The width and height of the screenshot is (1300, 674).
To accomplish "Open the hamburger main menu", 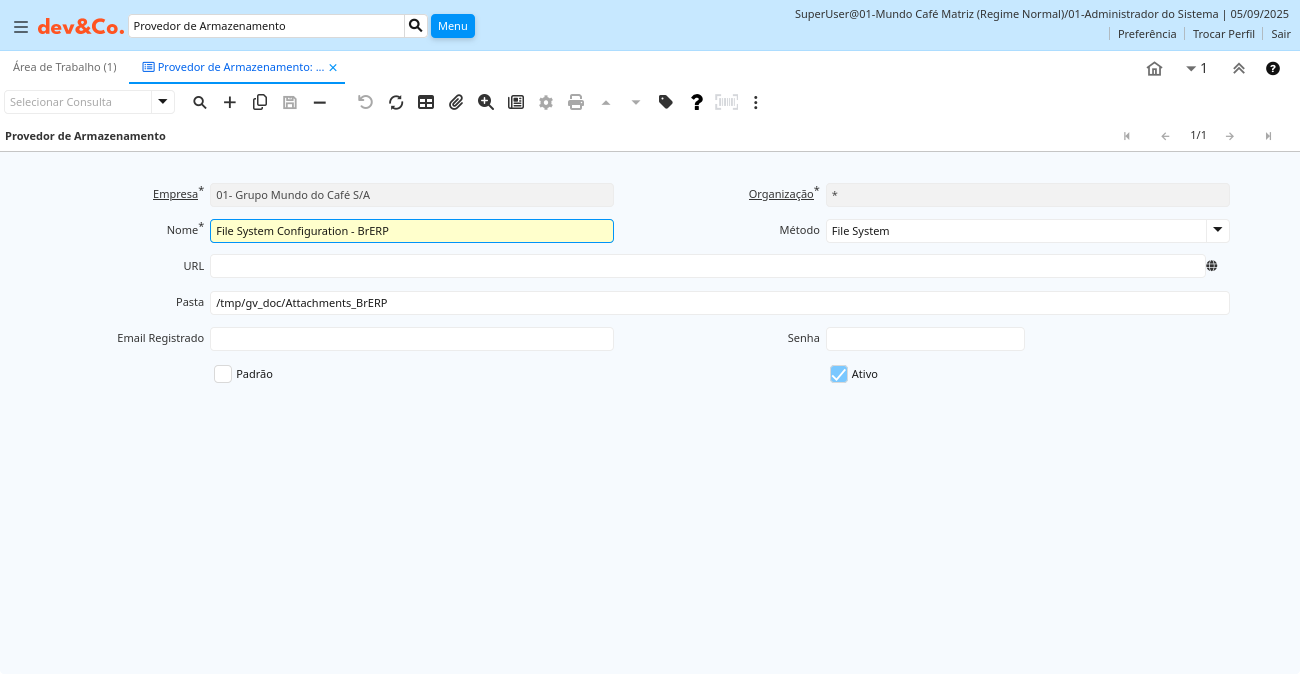I will 21,27.
